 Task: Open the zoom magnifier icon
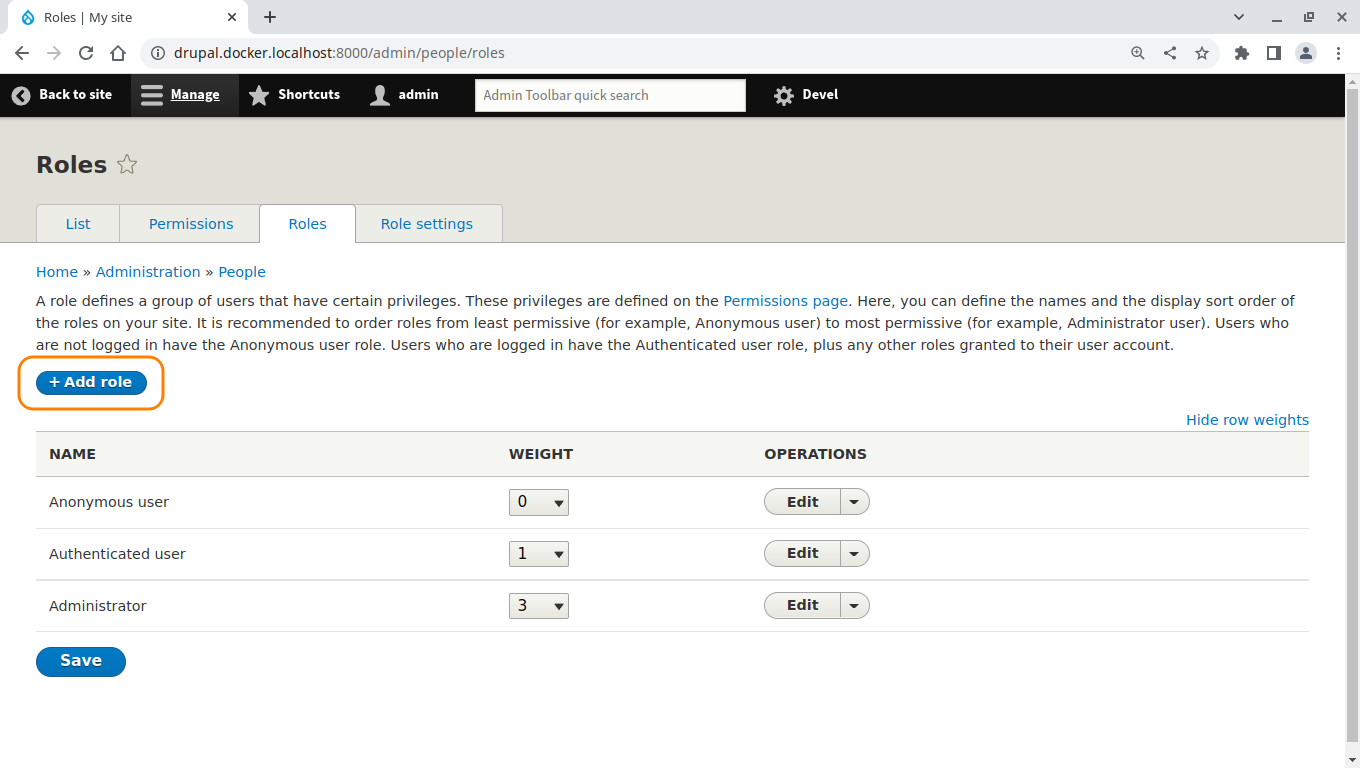(x=1138, y=53)
